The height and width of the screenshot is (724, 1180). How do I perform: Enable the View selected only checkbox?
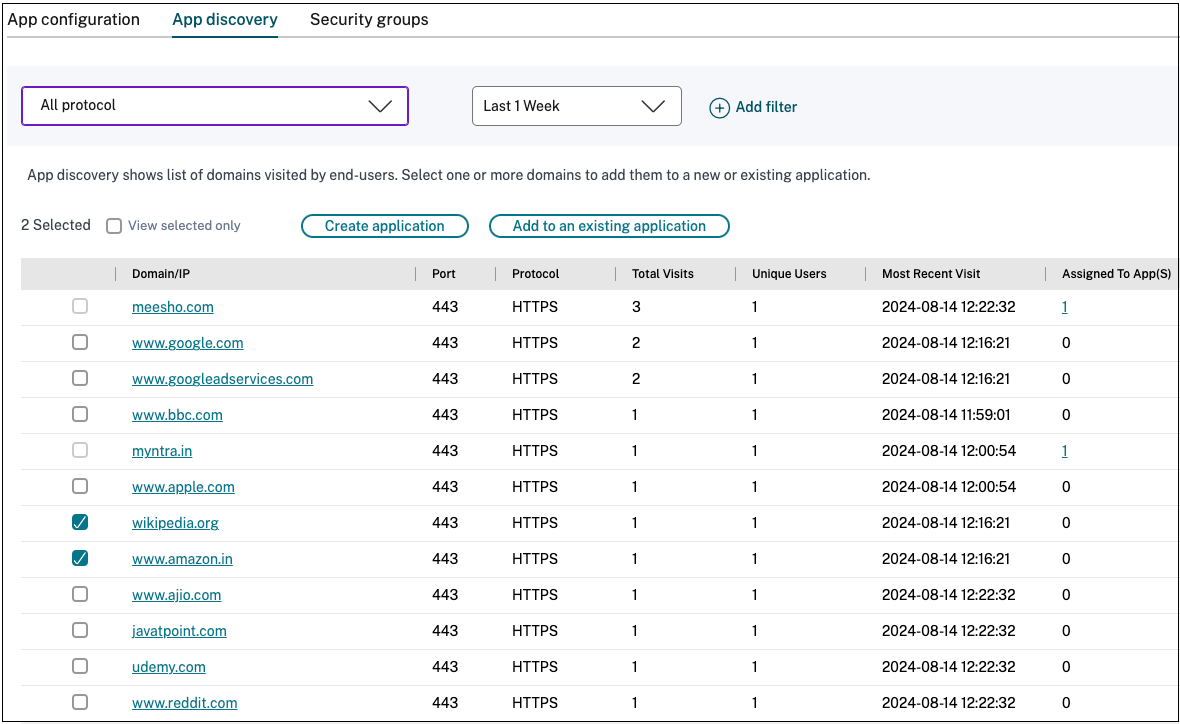pos(114,226)
